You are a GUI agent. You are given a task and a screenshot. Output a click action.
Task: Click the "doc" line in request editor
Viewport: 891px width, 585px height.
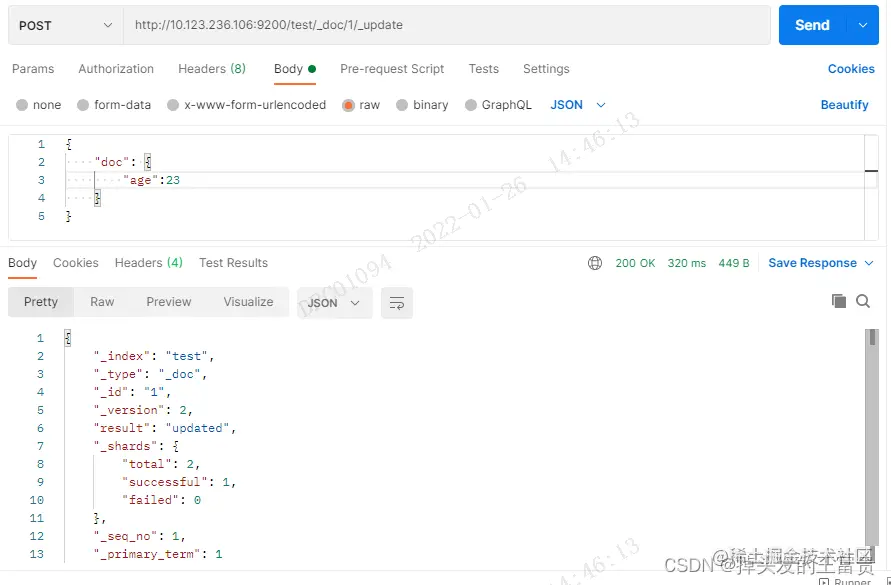123,162
